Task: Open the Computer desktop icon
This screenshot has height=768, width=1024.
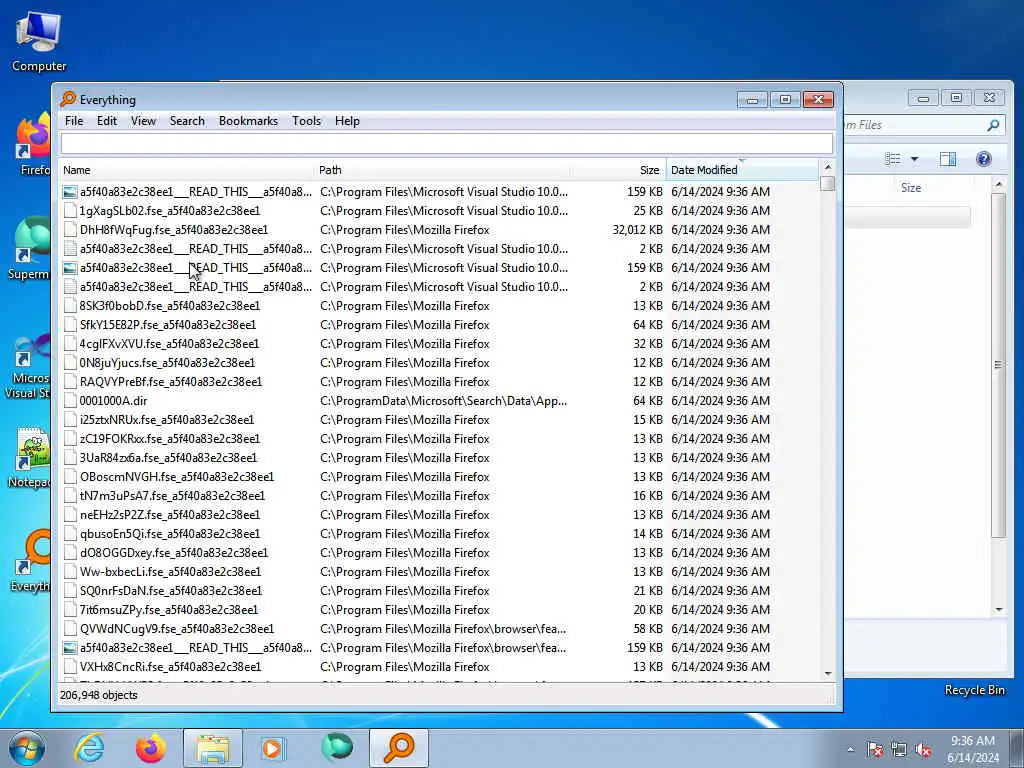Action: [x=39, y=42]
